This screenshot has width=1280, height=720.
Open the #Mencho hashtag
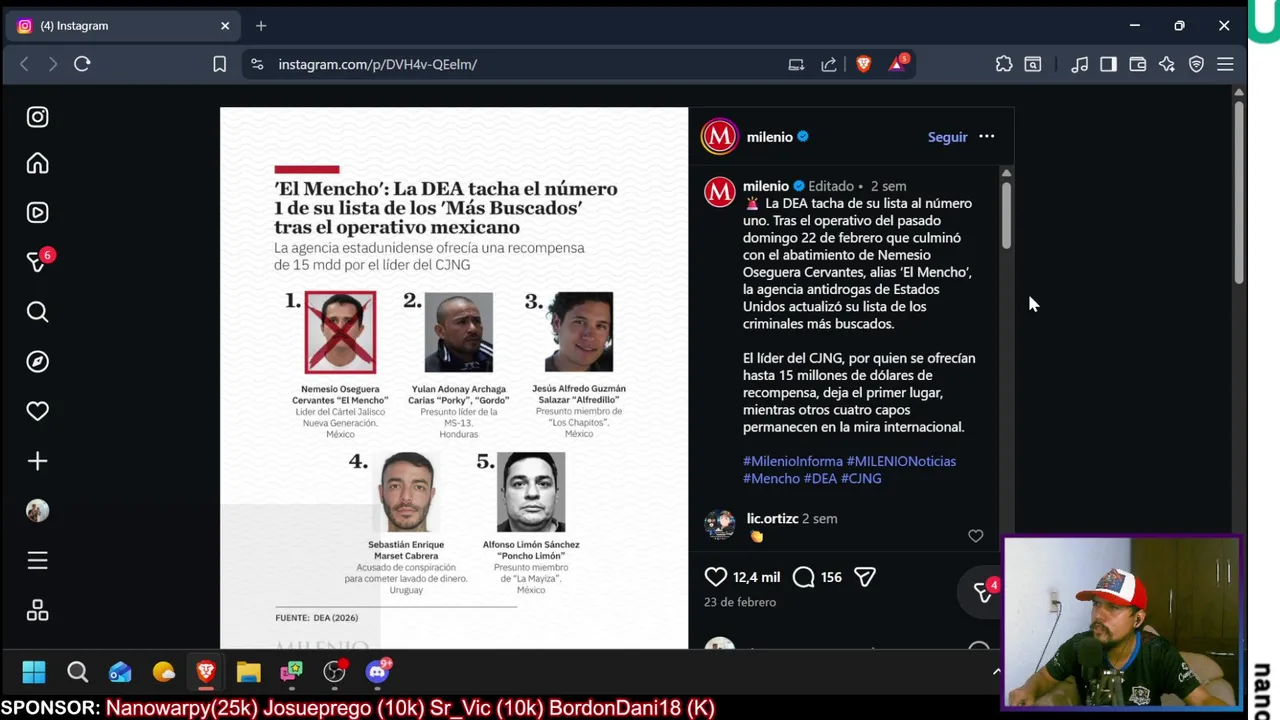pyautogui.click(x=771, y=478)
